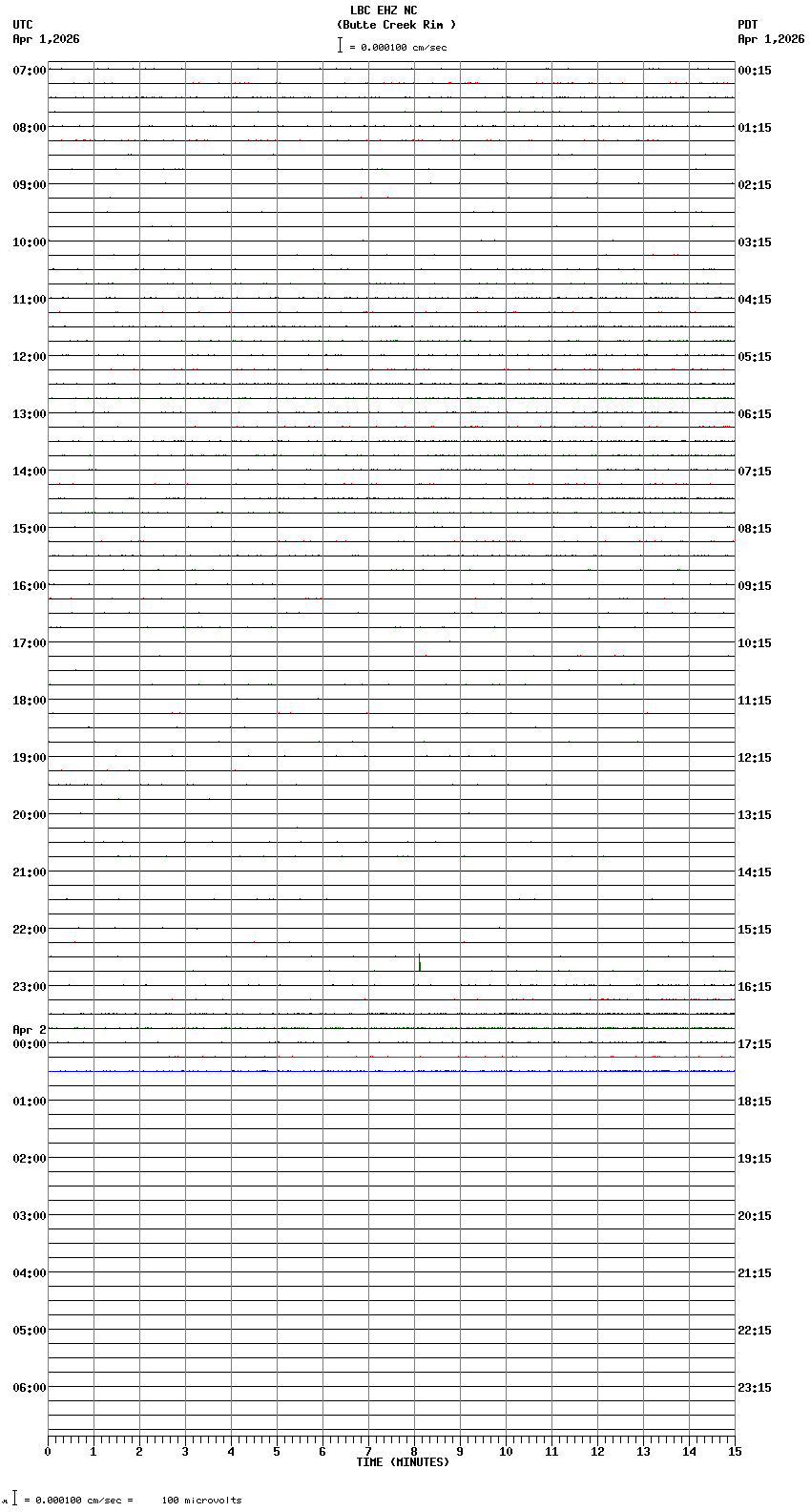
Task: Click the 13:15 PDT time label
Action: tap(755, 815)
